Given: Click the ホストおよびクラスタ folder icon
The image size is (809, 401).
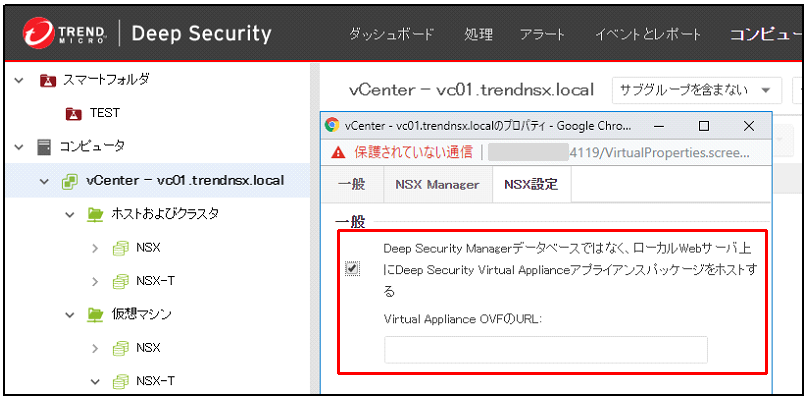Looking at the screenshot, I should 95,214.
